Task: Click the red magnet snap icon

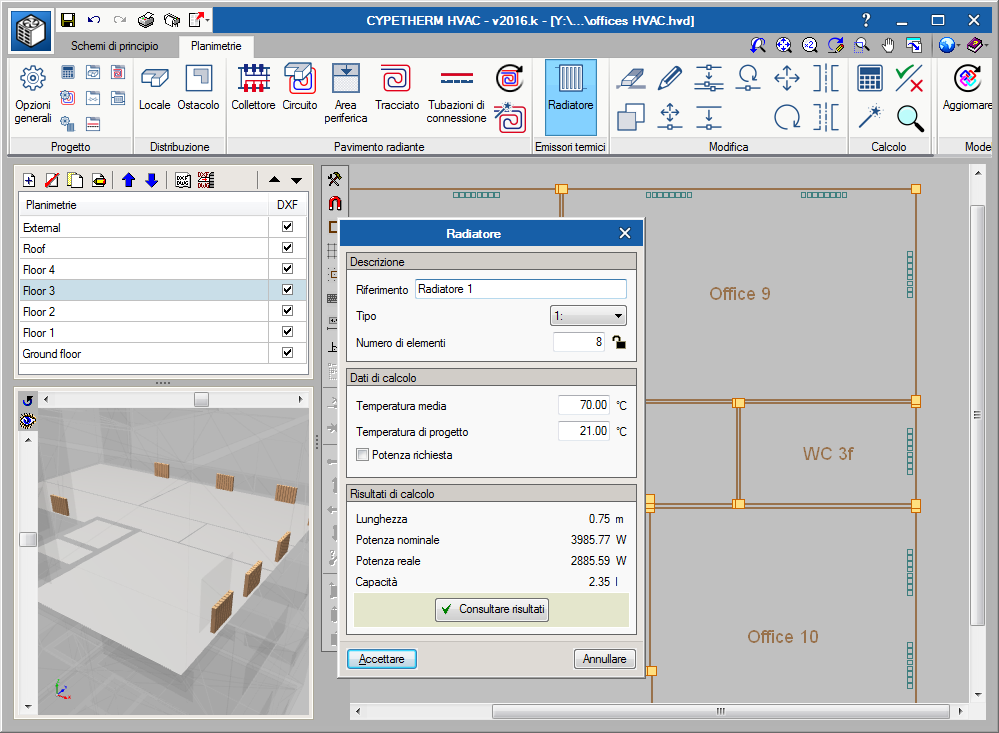Action: [334, 203]
